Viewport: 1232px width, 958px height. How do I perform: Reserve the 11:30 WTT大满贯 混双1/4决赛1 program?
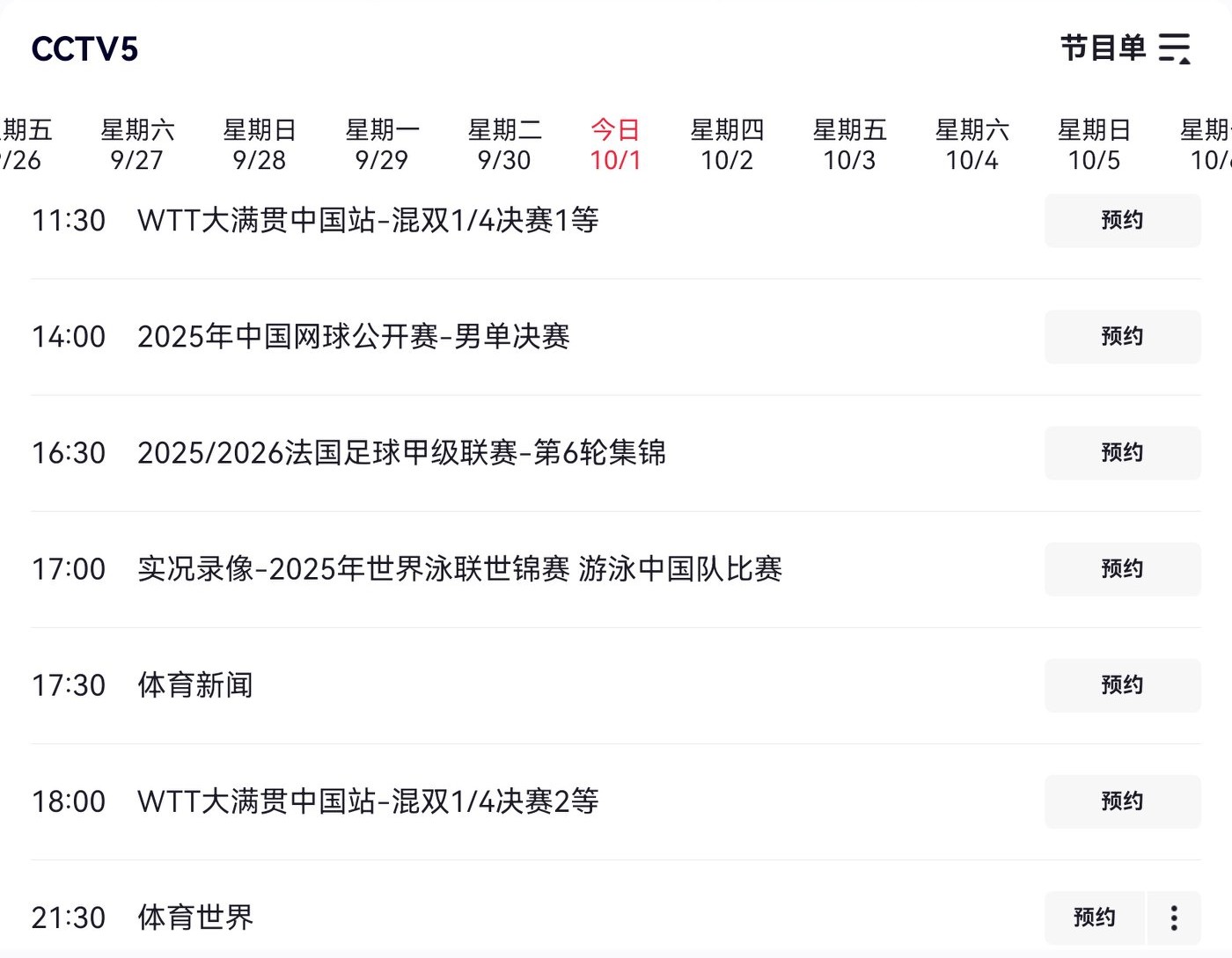coord(1122,220)
